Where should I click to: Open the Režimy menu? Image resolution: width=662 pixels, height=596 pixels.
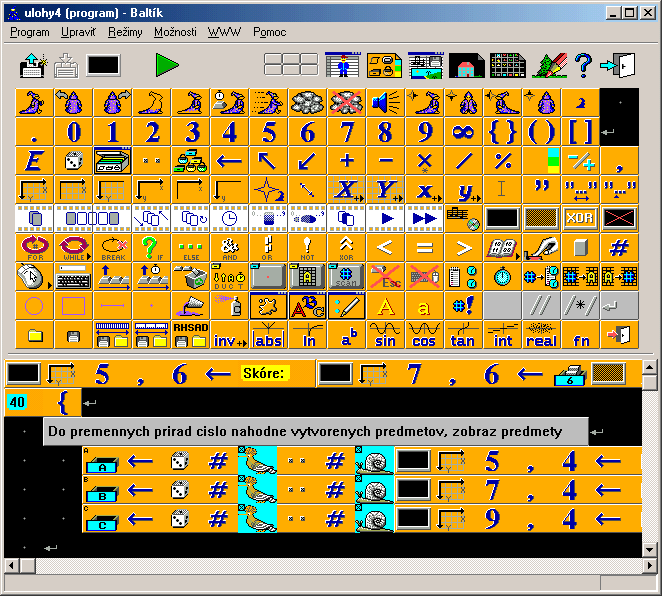(x=125, y=32)
